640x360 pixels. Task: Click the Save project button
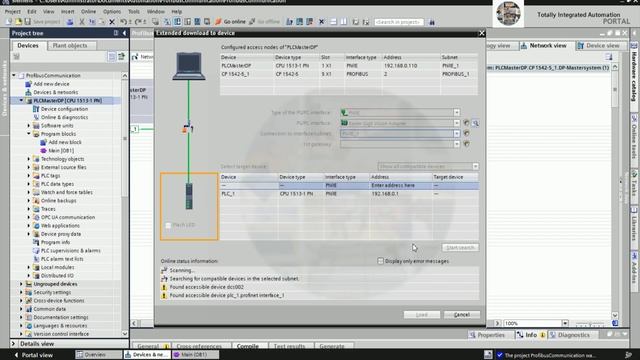point(42,22)
